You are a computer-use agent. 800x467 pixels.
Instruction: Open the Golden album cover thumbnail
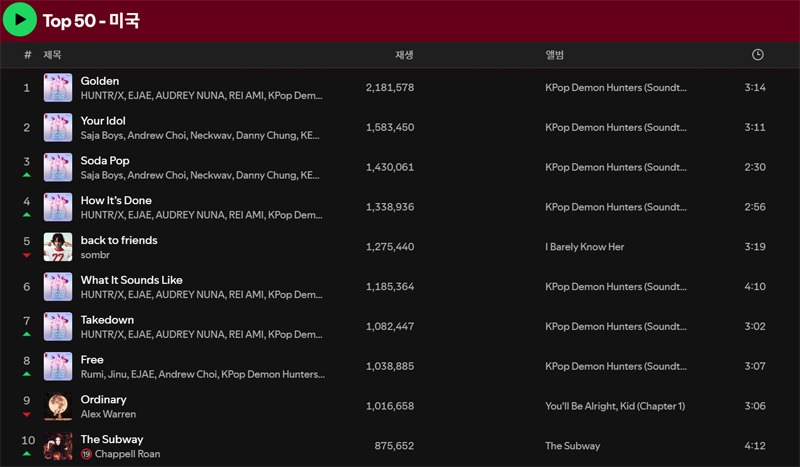tap(58, 87)
